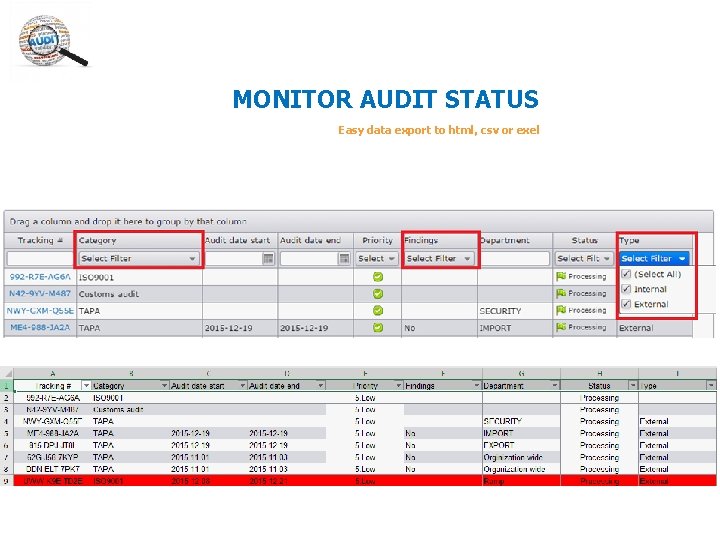Image resolution: width=720 pixels, height=540 pixels.
Task: Click the Audit magnifying glass logo
Action: 52,41
